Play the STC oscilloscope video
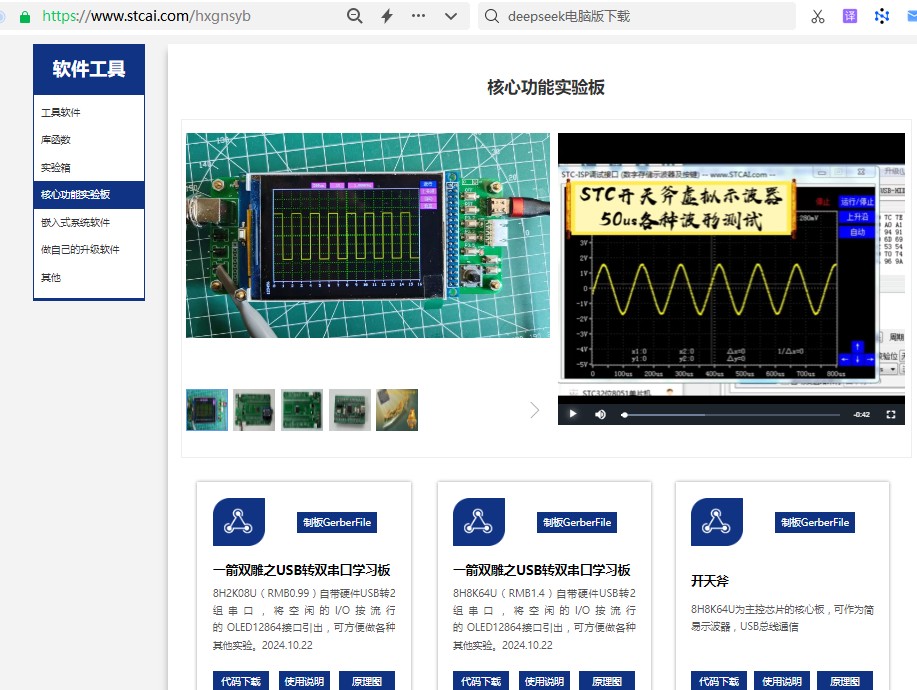Viewport: 917px width, 690px height. pos(573,414)
